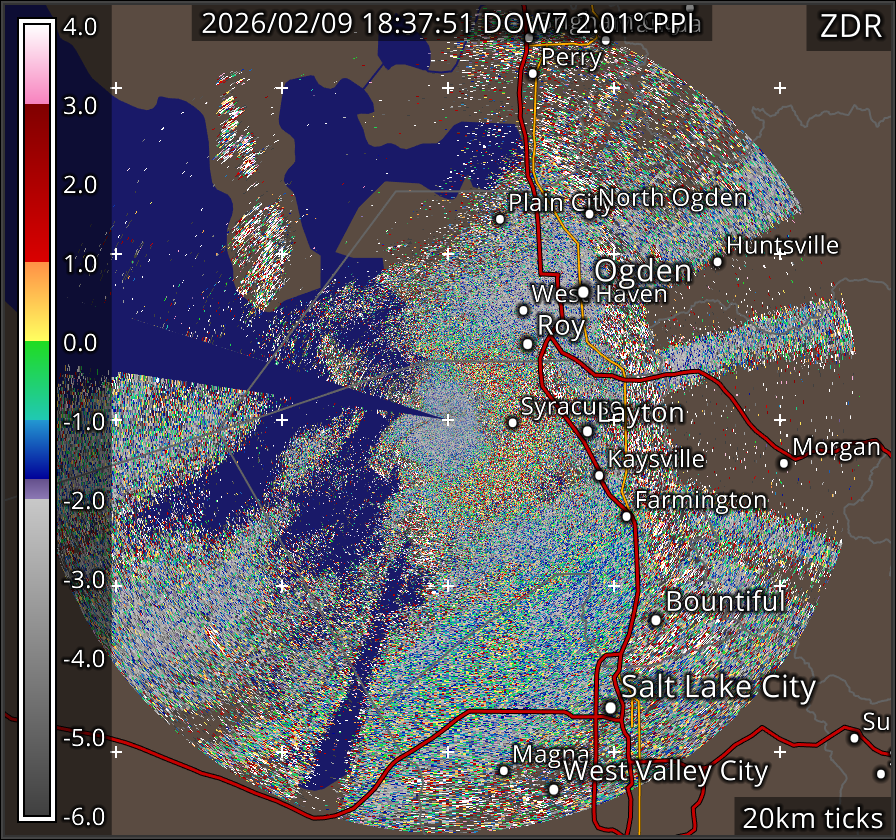Select the Farmington marker dot

pos(627,516)
